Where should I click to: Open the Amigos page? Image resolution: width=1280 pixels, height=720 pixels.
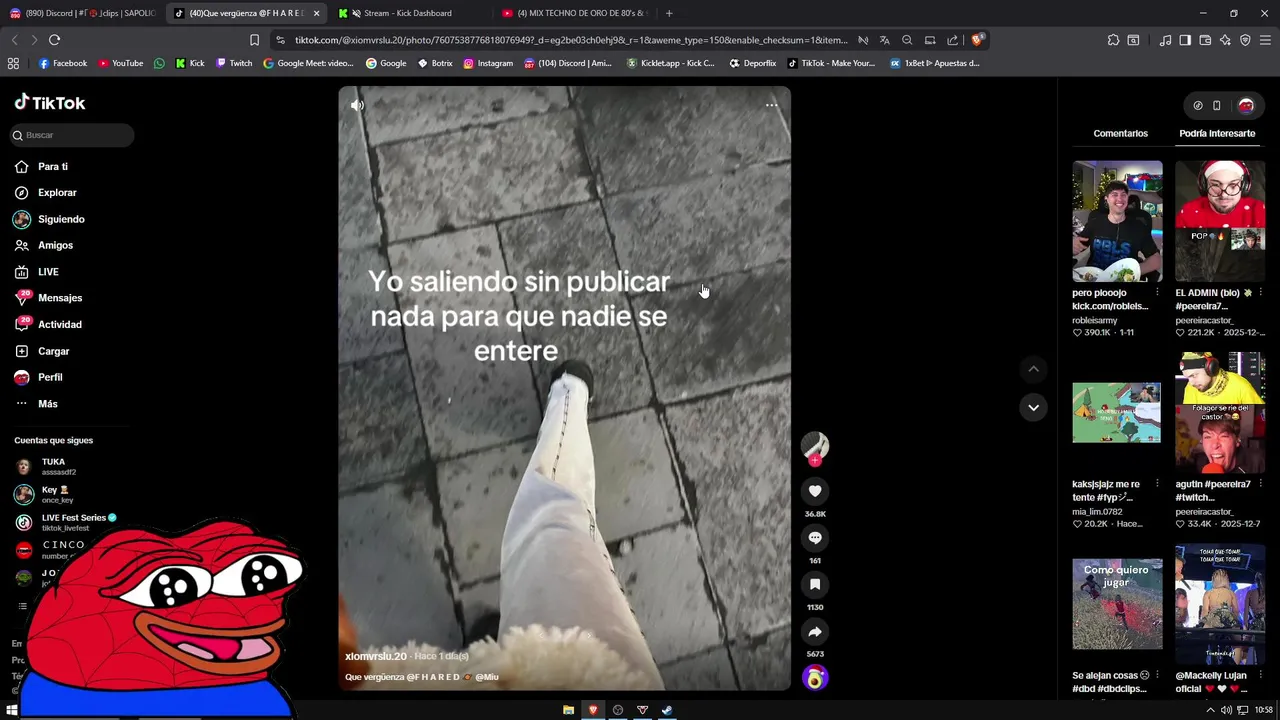44,245
